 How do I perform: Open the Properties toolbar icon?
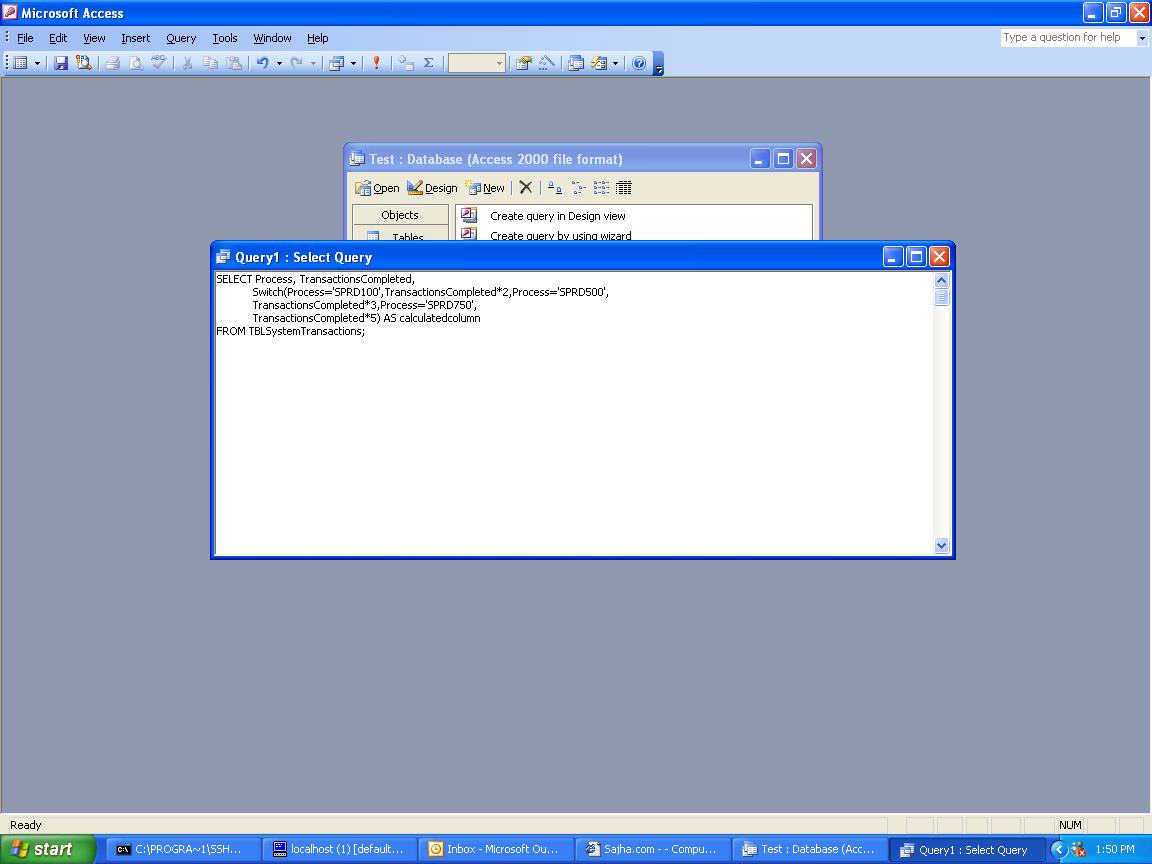pos(523,63)
